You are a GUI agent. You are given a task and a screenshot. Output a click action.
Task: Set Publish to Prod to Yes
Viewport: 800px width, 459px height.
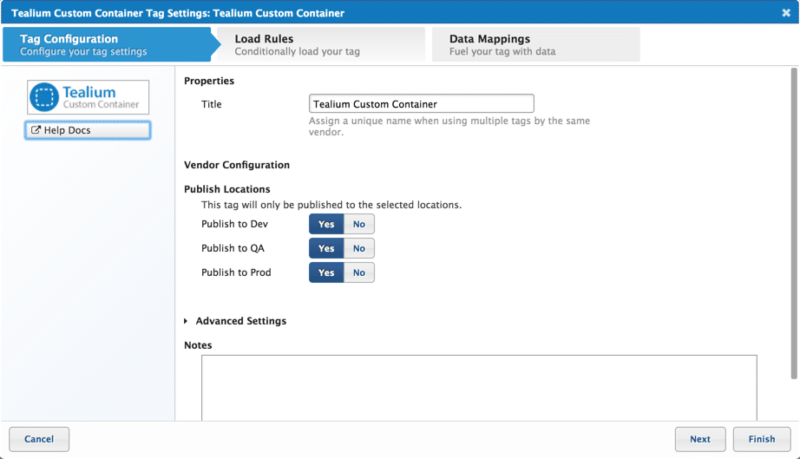326,272
